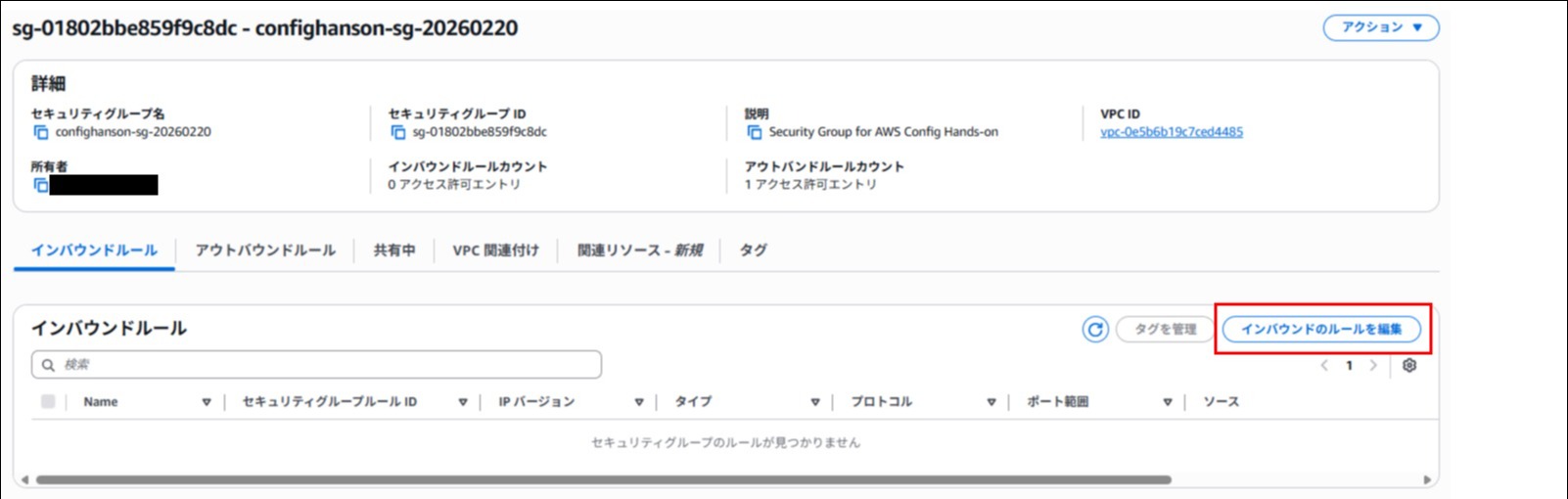Screen dimensions: 1568x499
Task: Sort by Name column arrow
Action: 207,402
